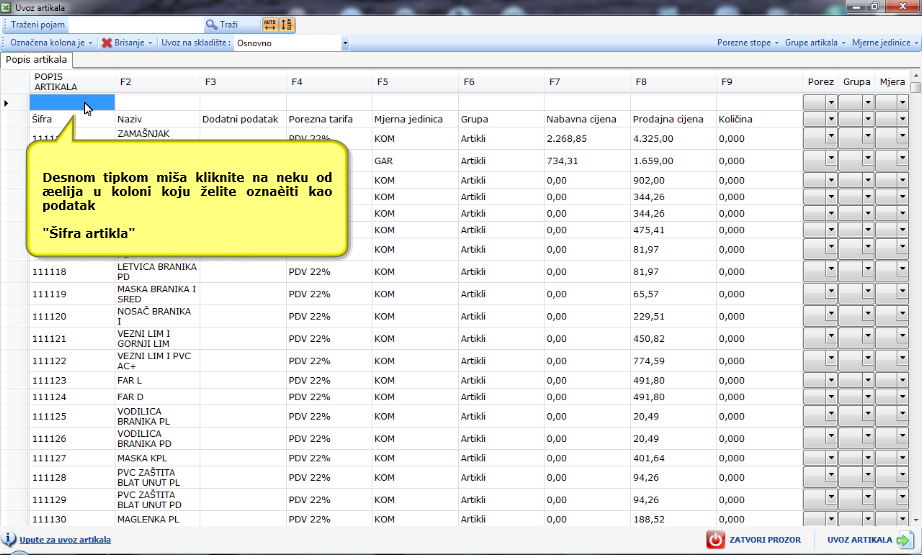Select price cell "2.268,85"
The image size is (922, 555).
tap(587, 139)
